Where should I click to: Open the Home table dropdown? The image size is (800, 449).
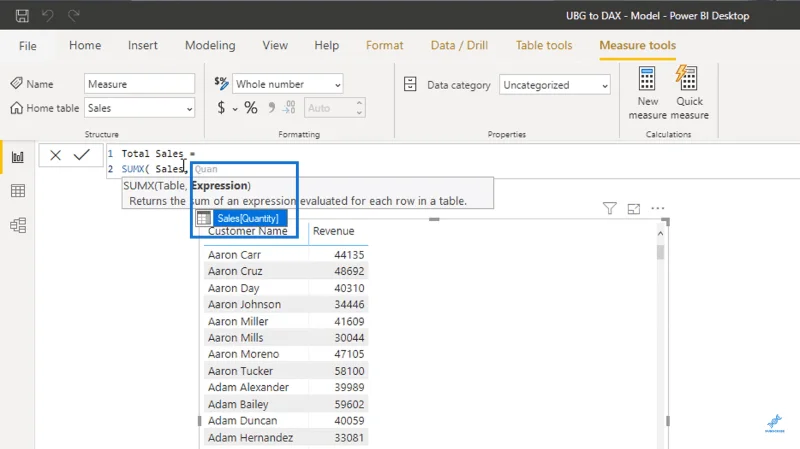tap(139, 108)
